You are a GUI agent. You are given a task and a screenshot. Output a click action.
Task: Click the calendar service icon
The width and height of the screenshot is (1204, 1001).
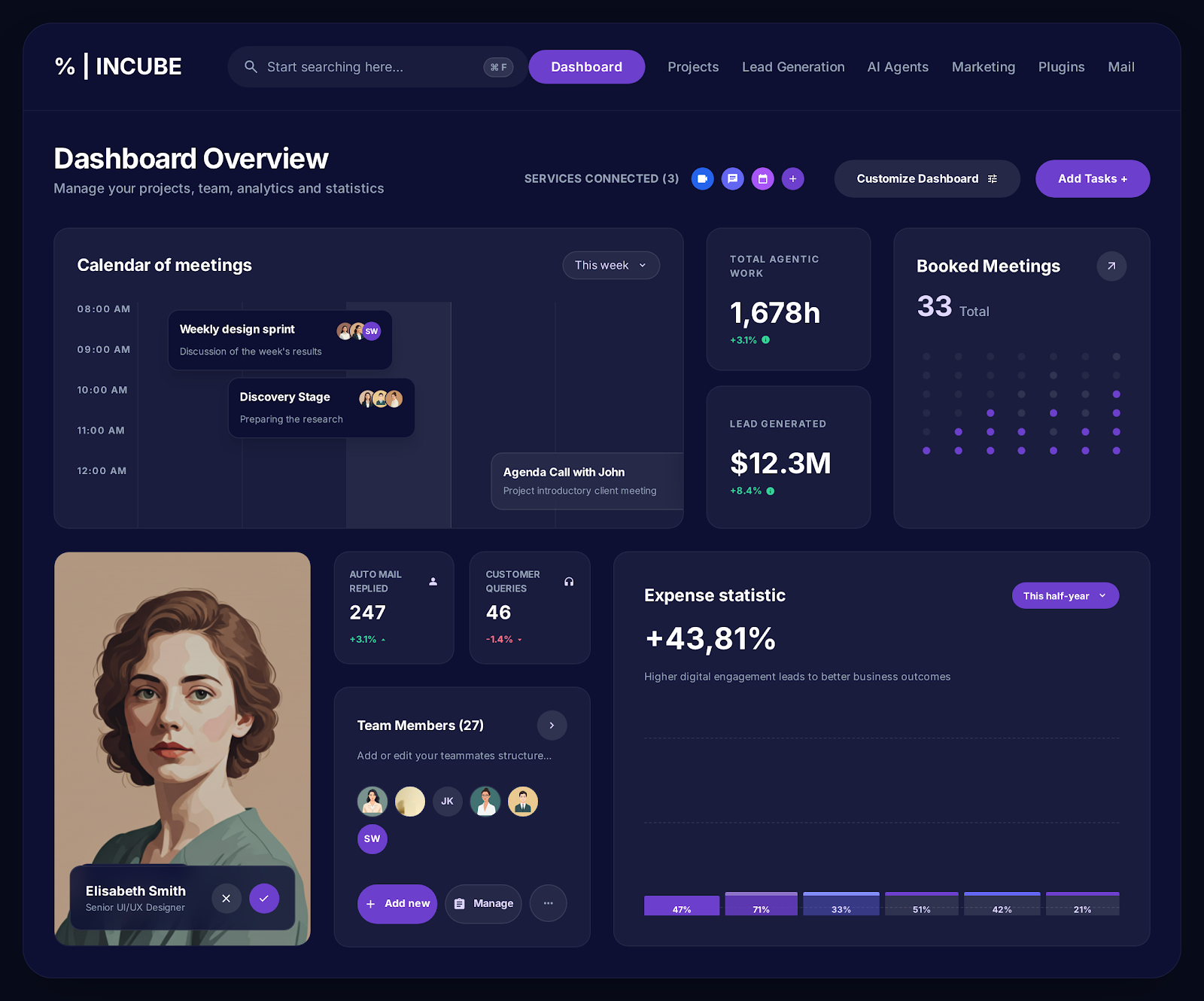(762, 179)
